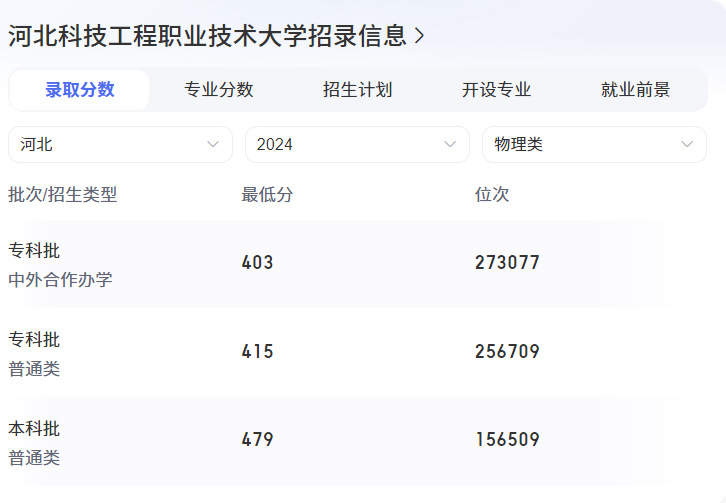Click the minimum score 479
This screenshot has height=503, width=726.
(257, 440)
